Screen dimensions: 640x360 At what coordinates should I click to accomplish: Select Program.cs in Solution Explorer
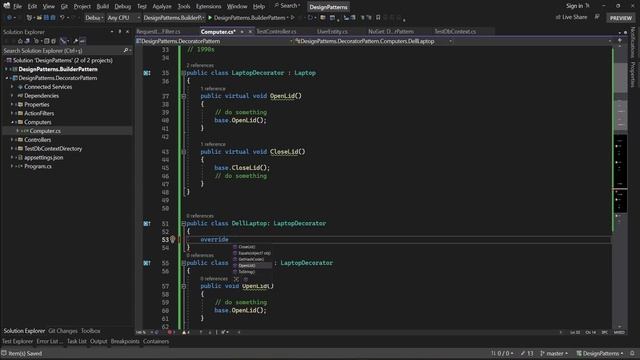(38, 167)
